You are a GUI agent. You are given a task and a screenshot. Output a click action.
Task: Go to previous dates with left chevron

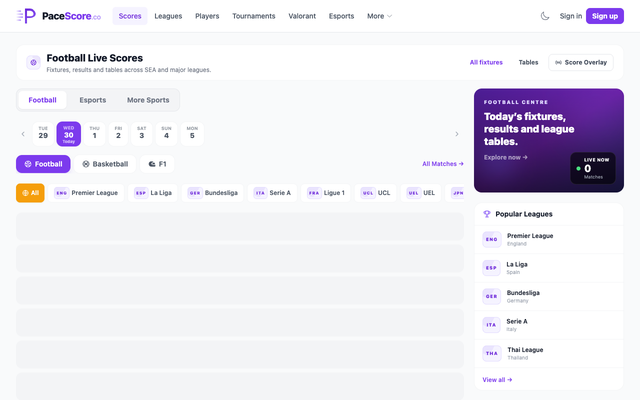(x=23, y=134)
